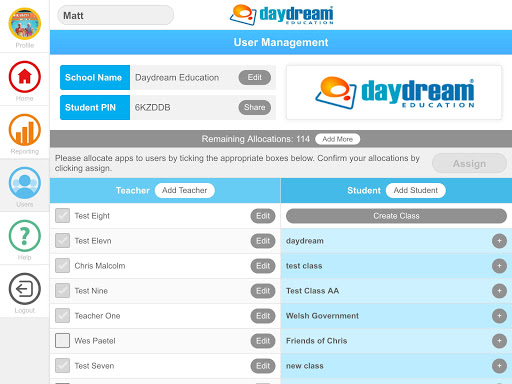This screenshot has width=512, height=384.
Task: Toggle the Test Eight teacher checkbox
Action: 62,216
